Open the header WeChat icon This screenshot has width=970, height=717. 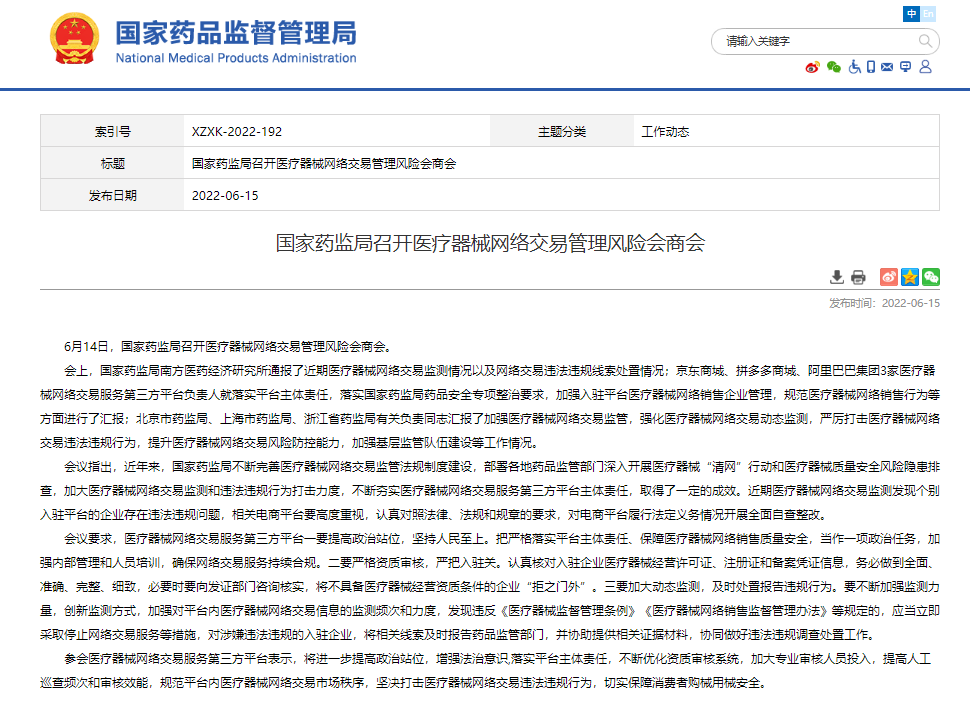click(x=834, y=67)
